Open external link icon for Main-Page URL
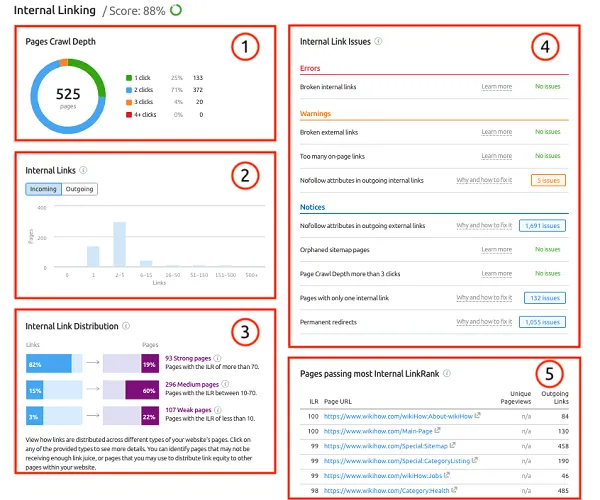The width and height of the screenshot is (600, 500). (437, 430)
